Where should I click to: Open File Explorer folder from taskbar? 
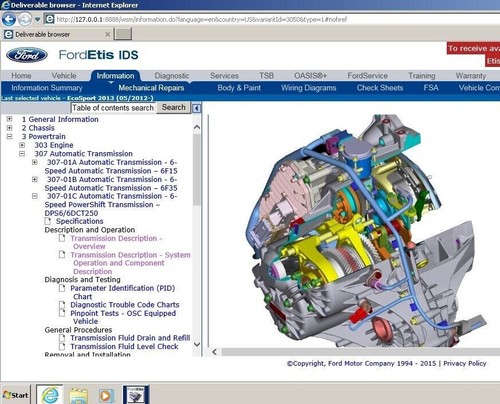78,395
